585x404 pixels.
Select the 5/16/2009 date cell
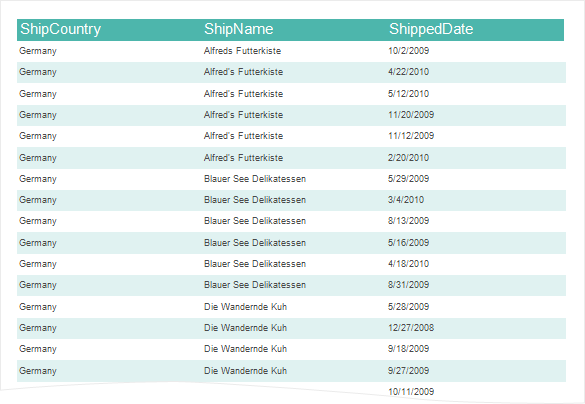point(408,243)
